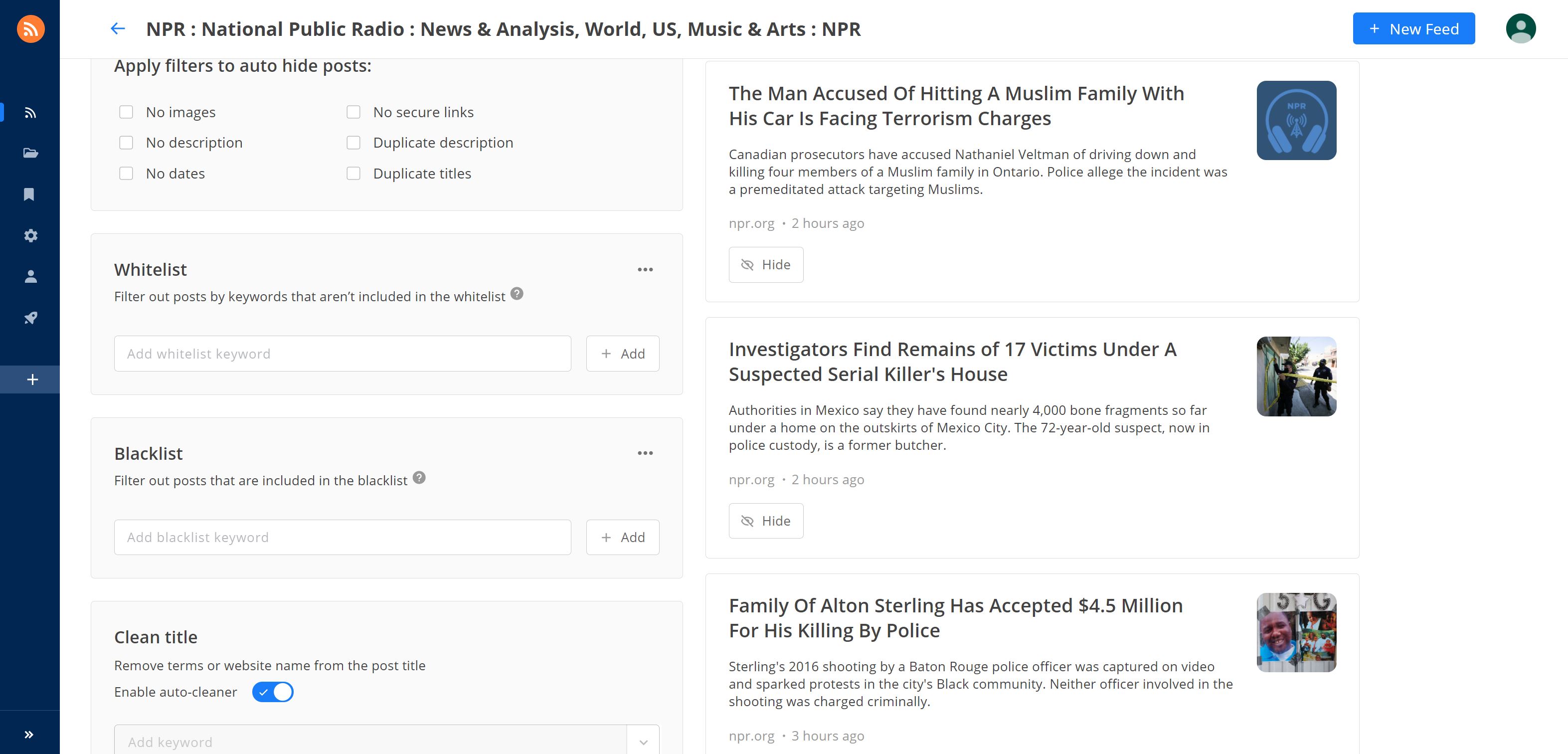Open Whitelist three-dot options menu

click(x=645, y=269)
